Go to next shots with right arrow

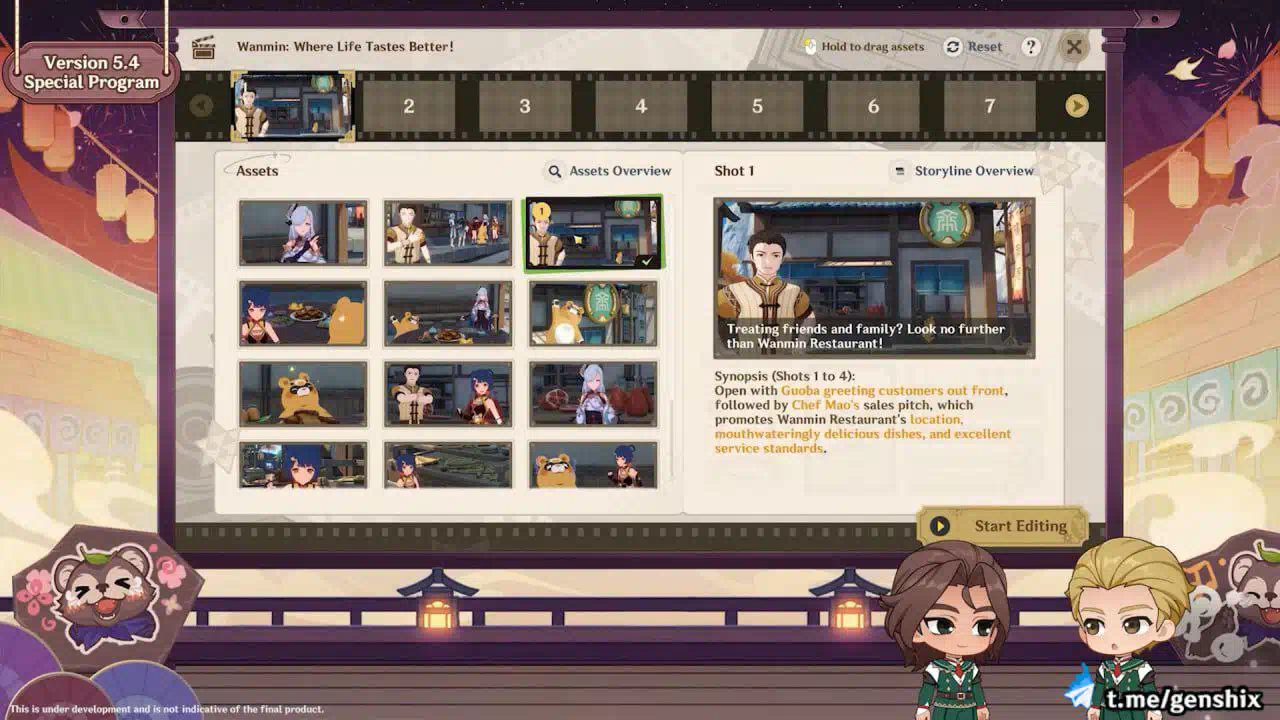(x=1077, y=106)
